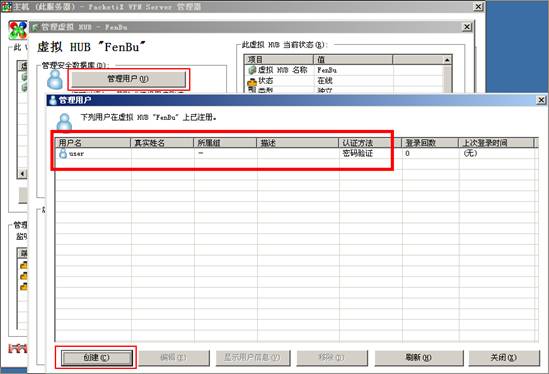This screenshot has height=374, width=549.
Task: Click the colorful PacketiX logo in main window
Action: click(18, 30)
